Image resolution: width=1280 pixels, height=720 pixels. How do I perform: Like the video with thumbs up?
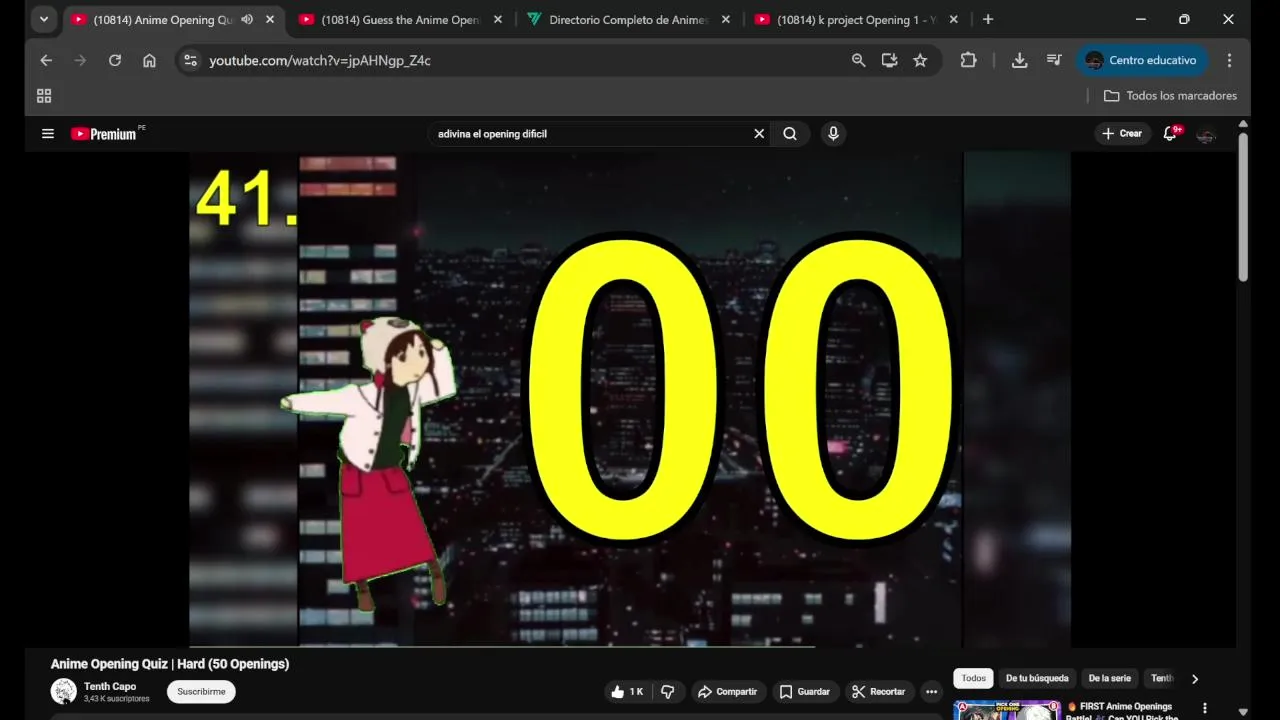tap(627, 691)
